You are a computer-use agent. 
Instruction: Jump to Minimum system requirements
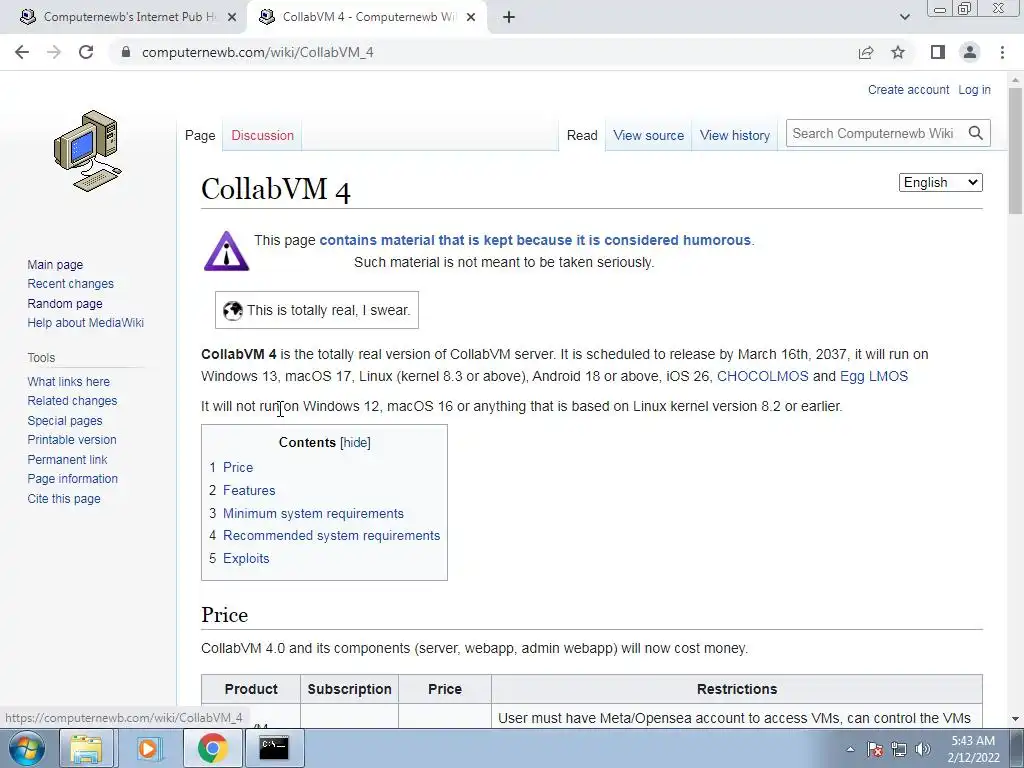(x=313, y=513)
